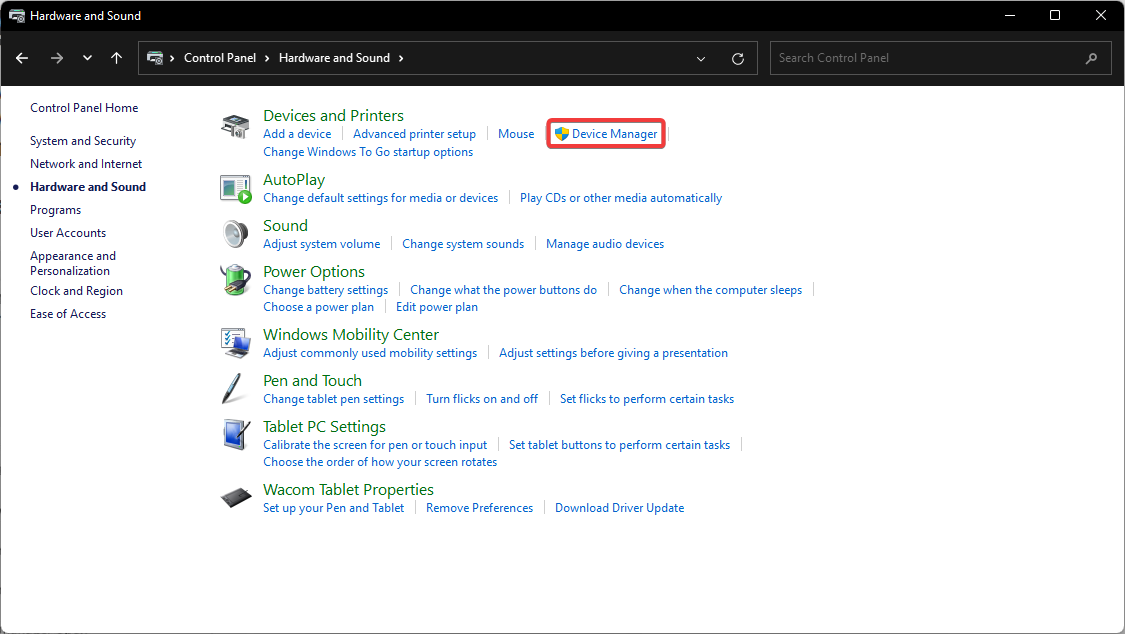
Task: Click Change system sounds
Action: 463,244
